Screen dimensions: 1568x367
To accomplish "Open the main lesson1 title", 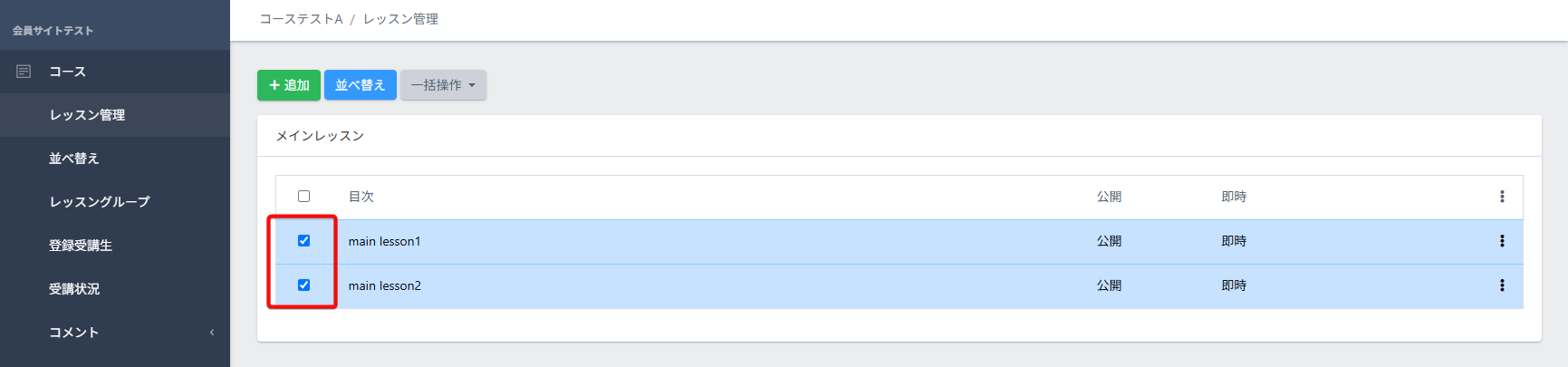I will (385, 241).
